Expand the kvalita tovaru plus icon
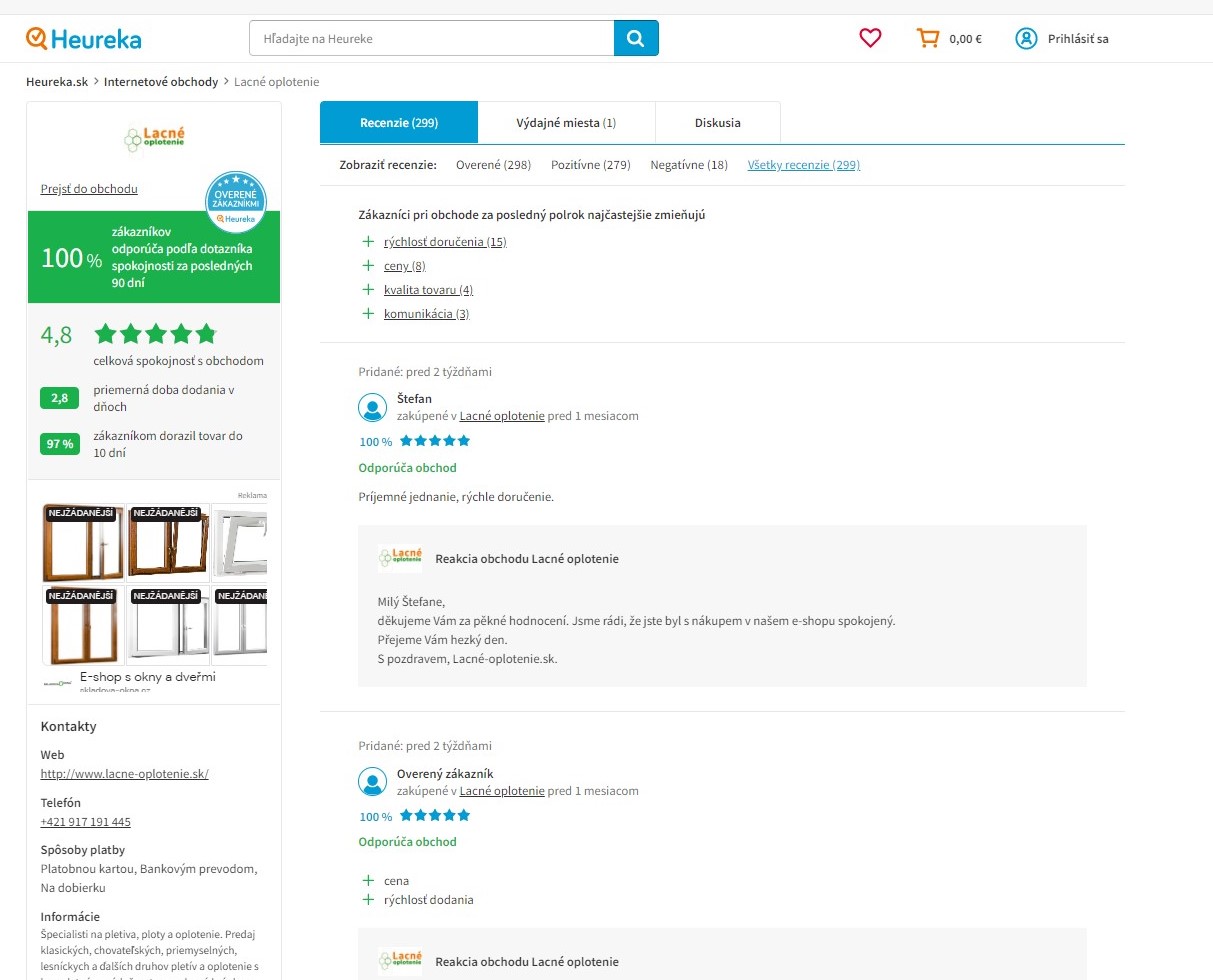Viewport: 1213px width, 980px height. pos(368,290)
